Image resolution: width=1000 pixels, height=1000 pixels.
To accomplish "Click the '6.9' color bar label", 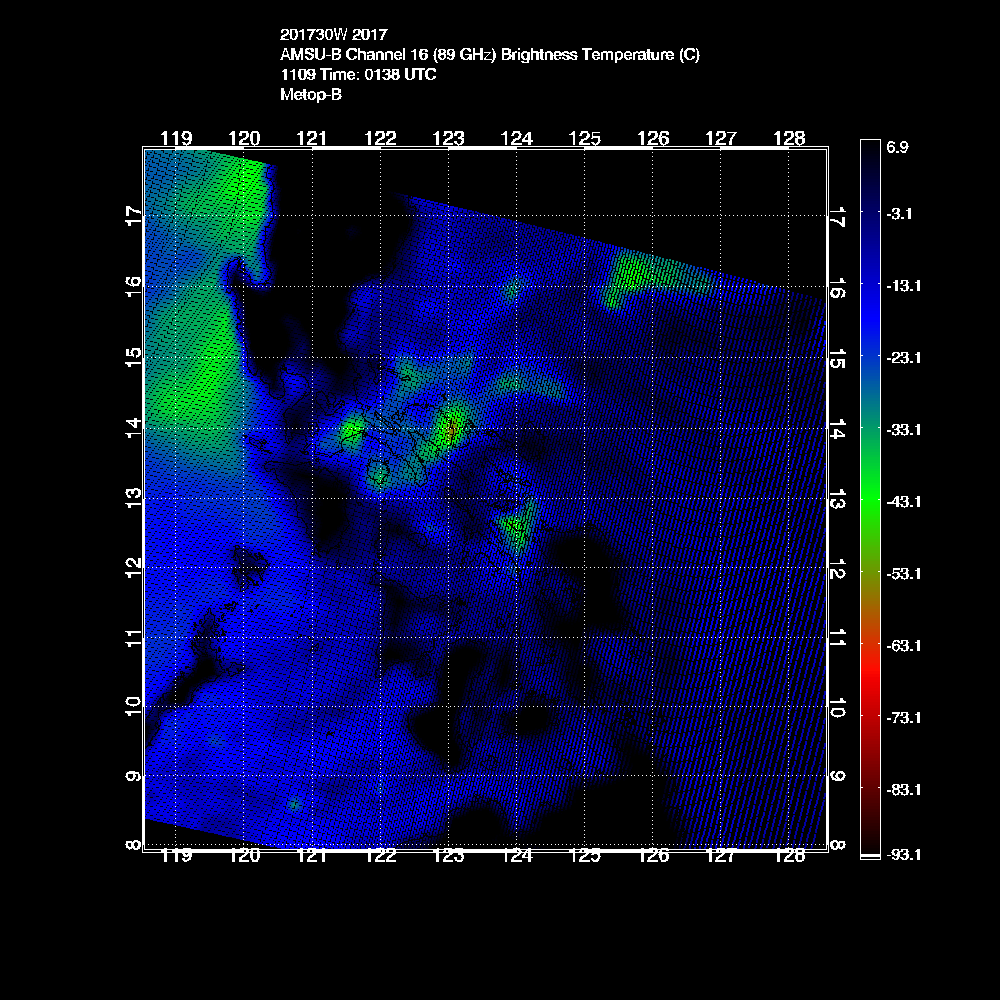I will [897, 147].
